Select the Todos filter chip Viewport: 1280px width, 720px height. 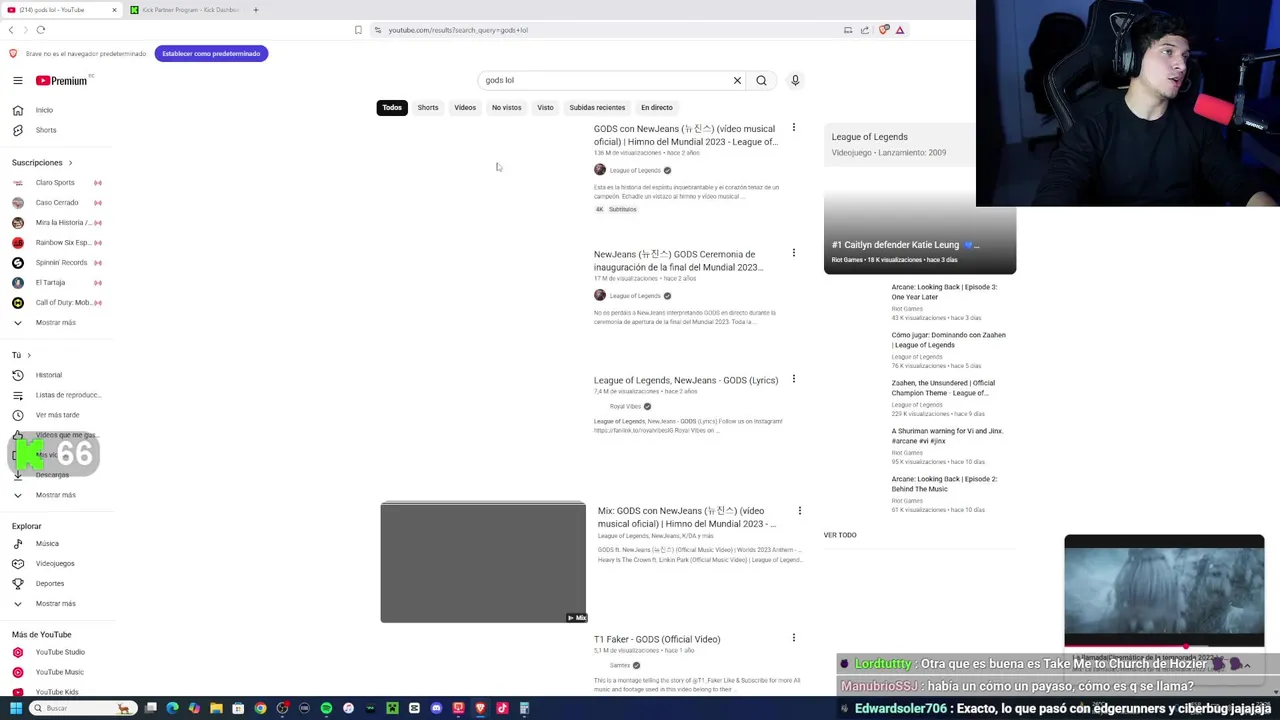click(x=392, y=107)
